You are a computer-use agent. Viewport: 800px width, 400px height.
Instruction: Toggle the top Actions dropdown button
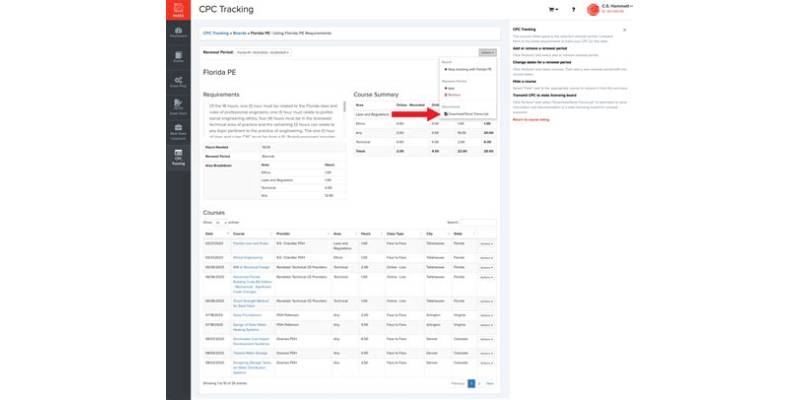[487, 52]
